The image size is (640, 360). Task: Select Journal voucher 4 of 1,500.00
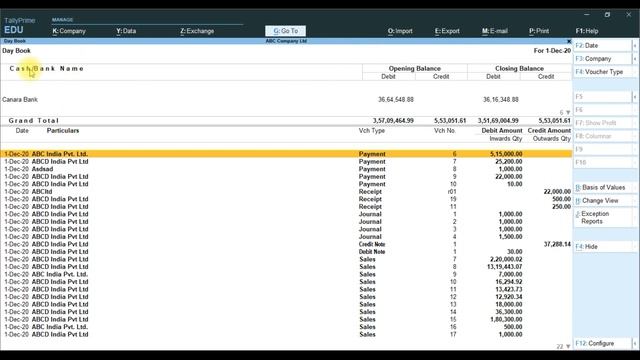pyautogui.click(x=286, y=237)
